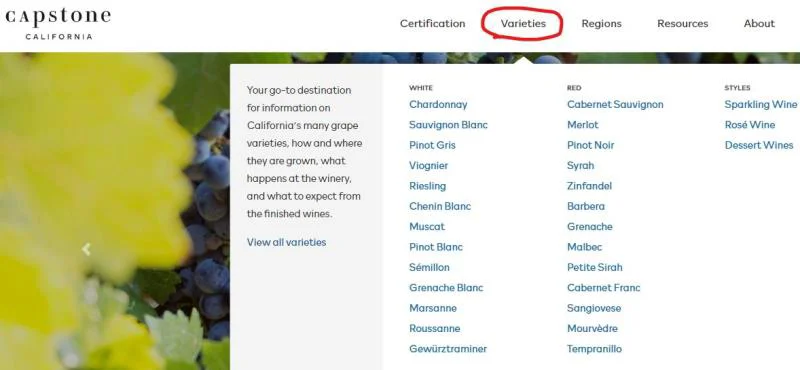Screen dimensions: 800x370
Task: Go to the Pinot Noir variety
Action: pos(590,145)
